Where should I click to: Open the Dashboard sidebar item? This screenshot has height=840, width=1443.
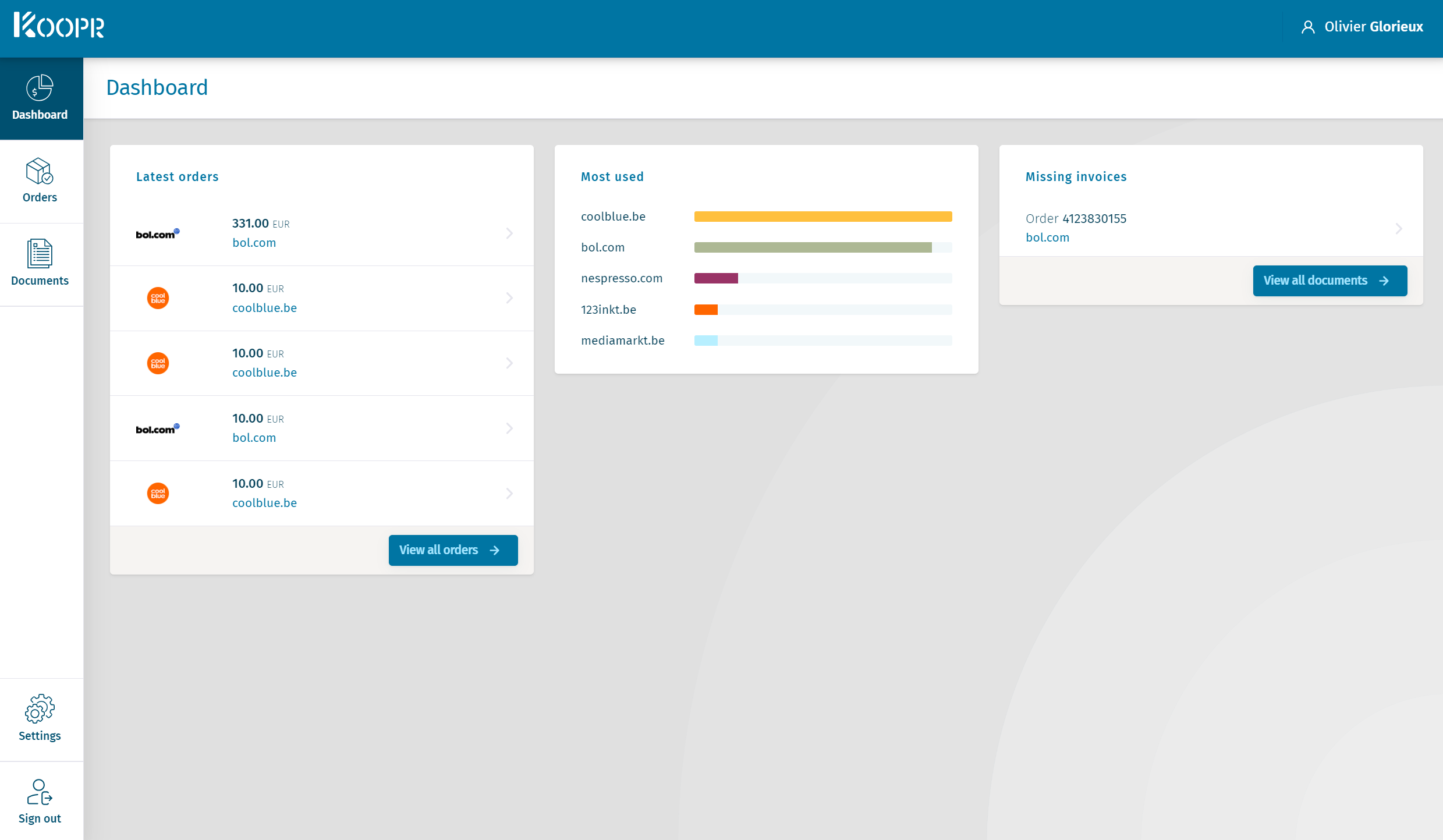point(40,98)
